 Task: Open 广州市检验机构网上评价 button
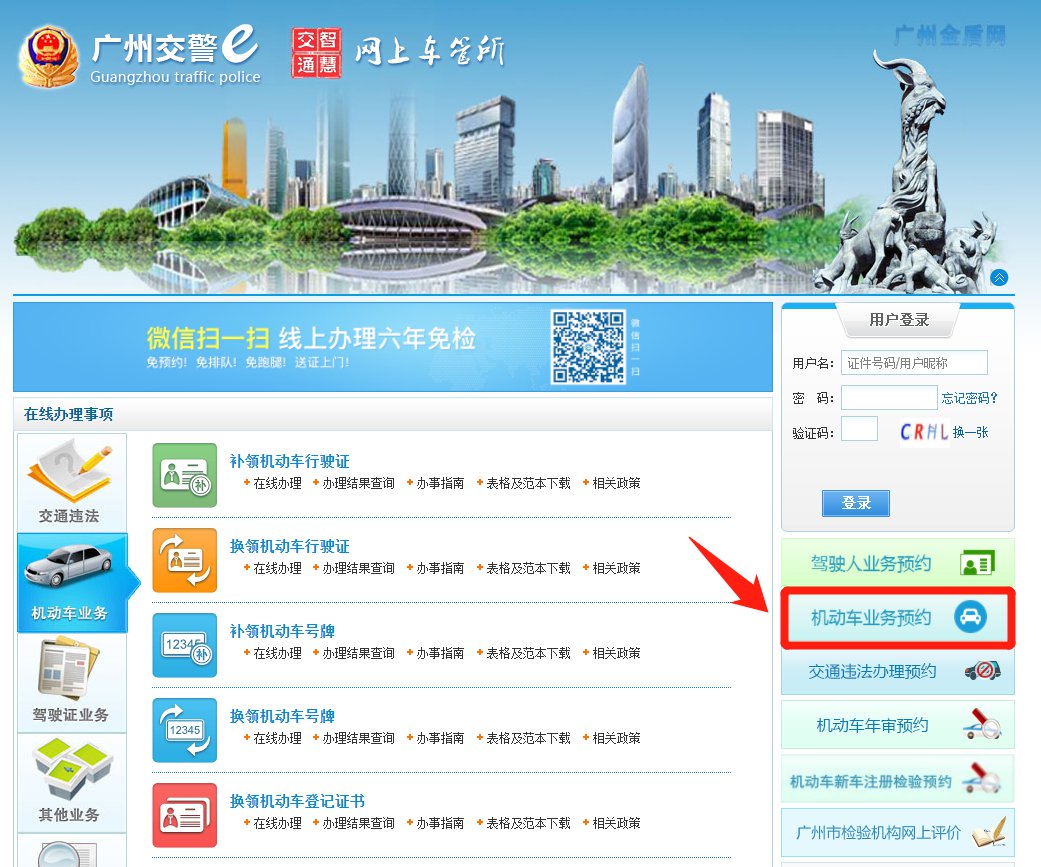point(898,832)
